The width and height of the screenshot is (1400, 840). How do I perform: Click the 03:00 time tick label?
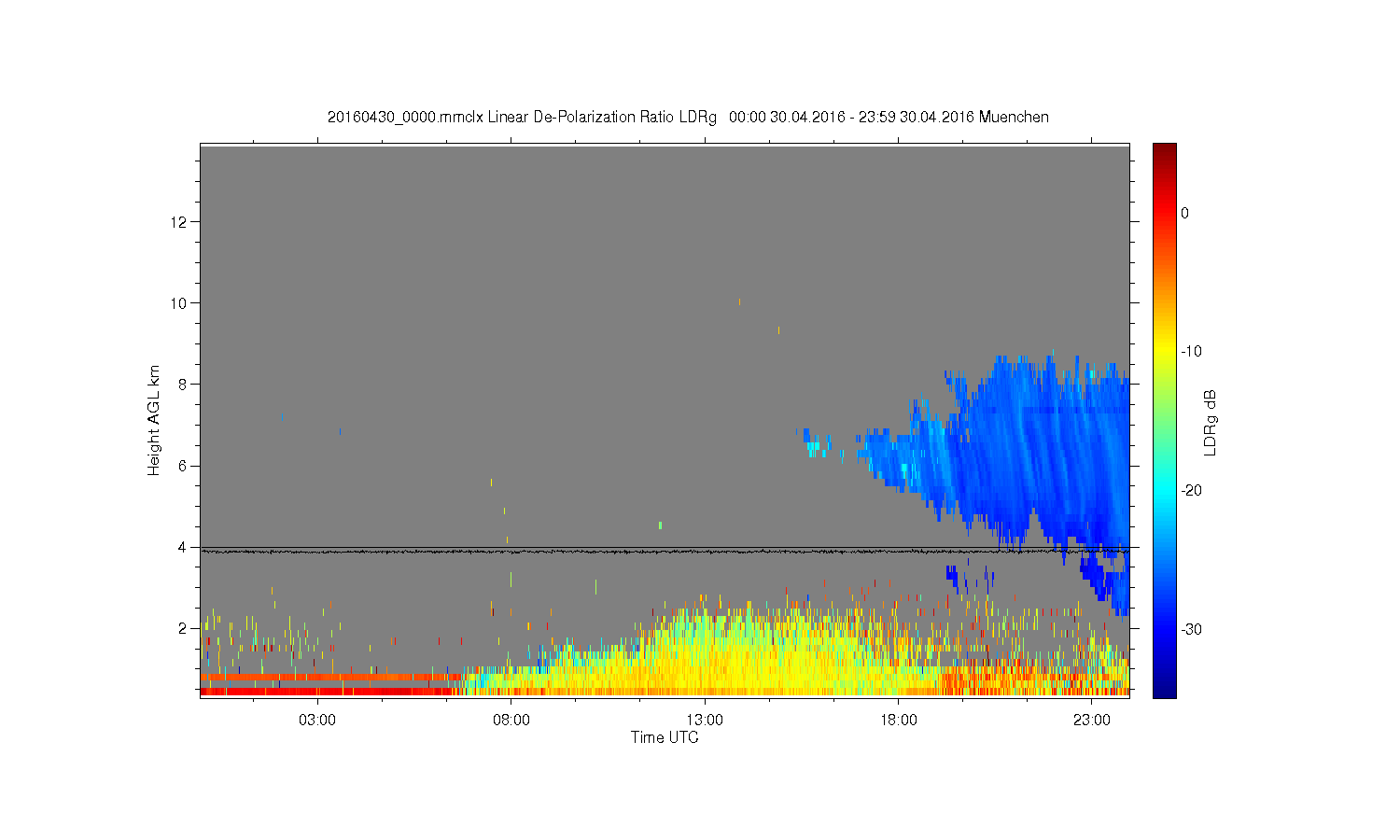[317, 721]
